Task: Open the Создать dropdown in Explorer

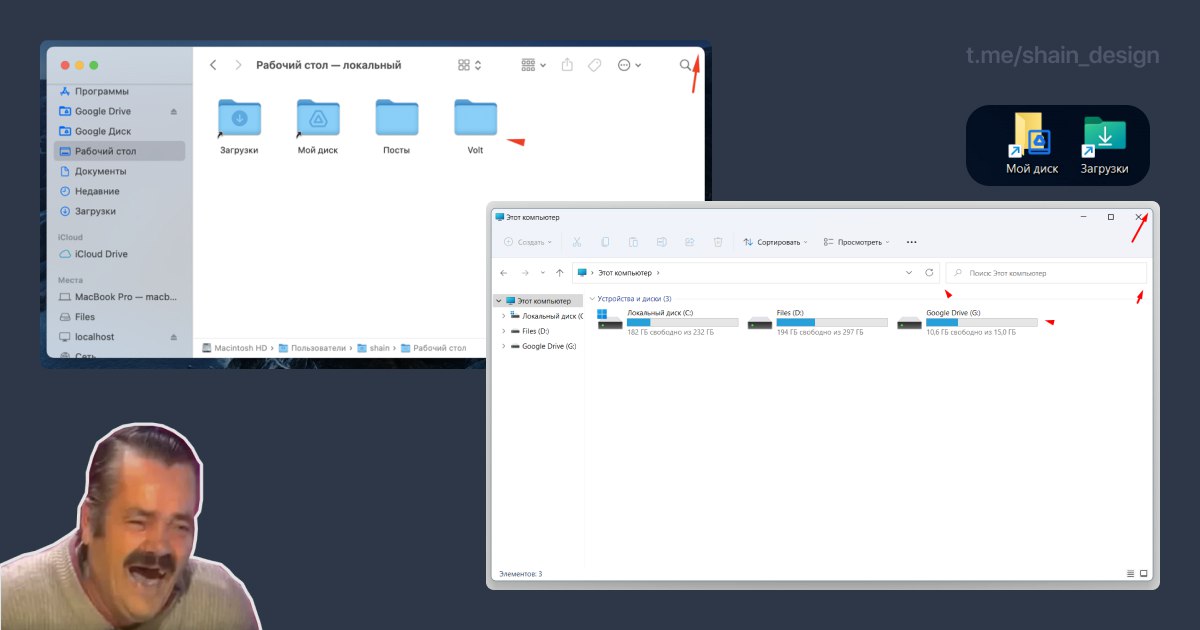Action: click(528, 242)
